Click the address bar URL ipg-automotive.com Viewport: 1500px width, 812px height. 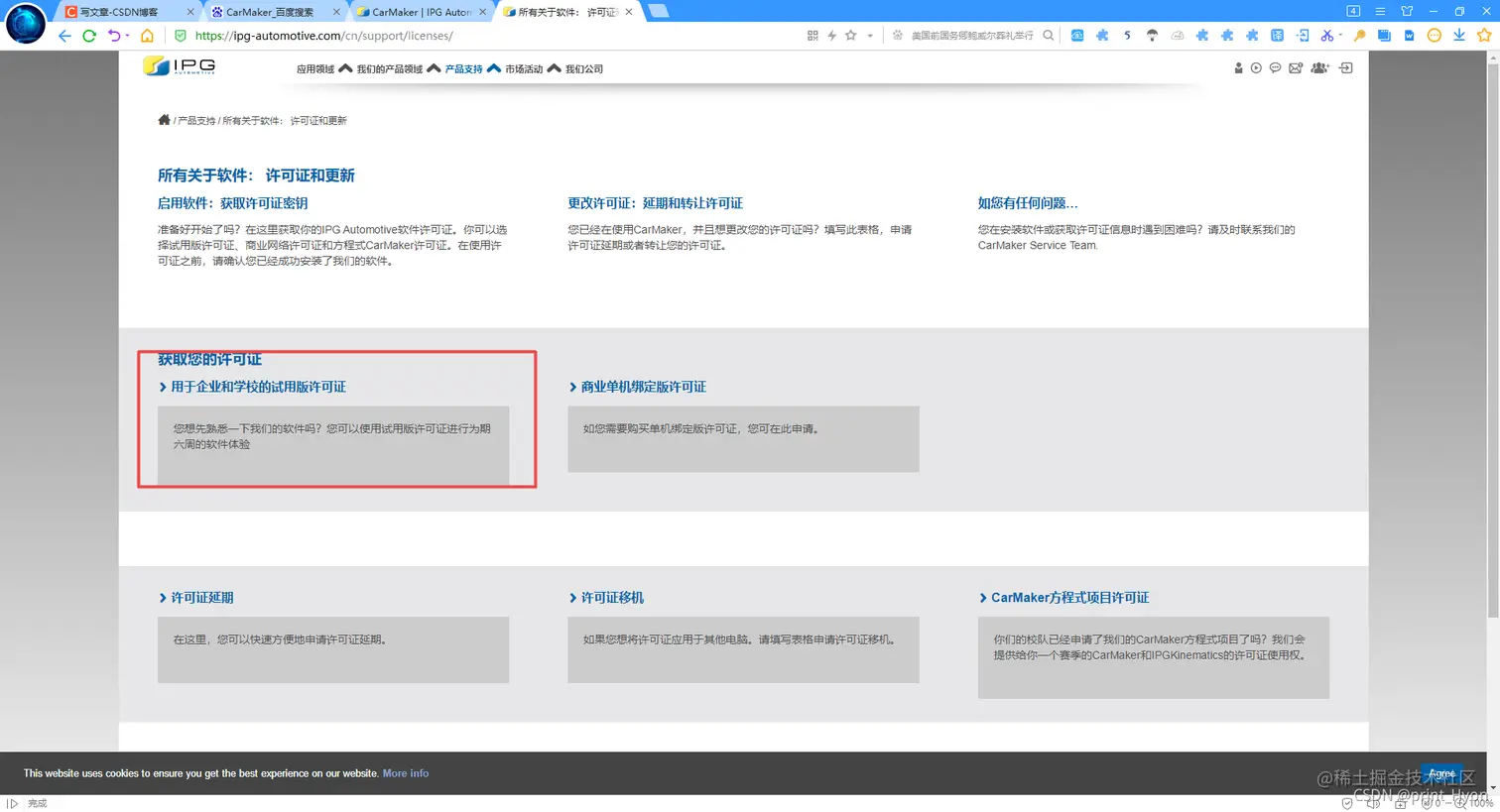(x=323, y=36)
